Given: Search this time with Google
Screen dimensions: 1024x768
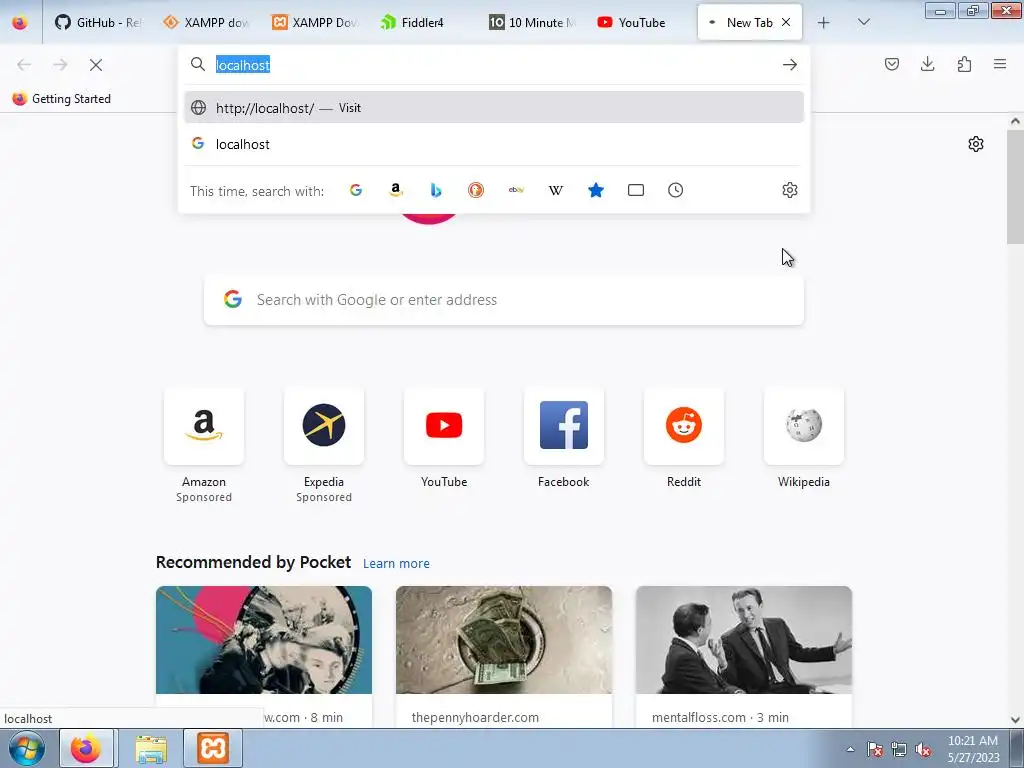Looking at the screenshot, I should coord(356,190).
